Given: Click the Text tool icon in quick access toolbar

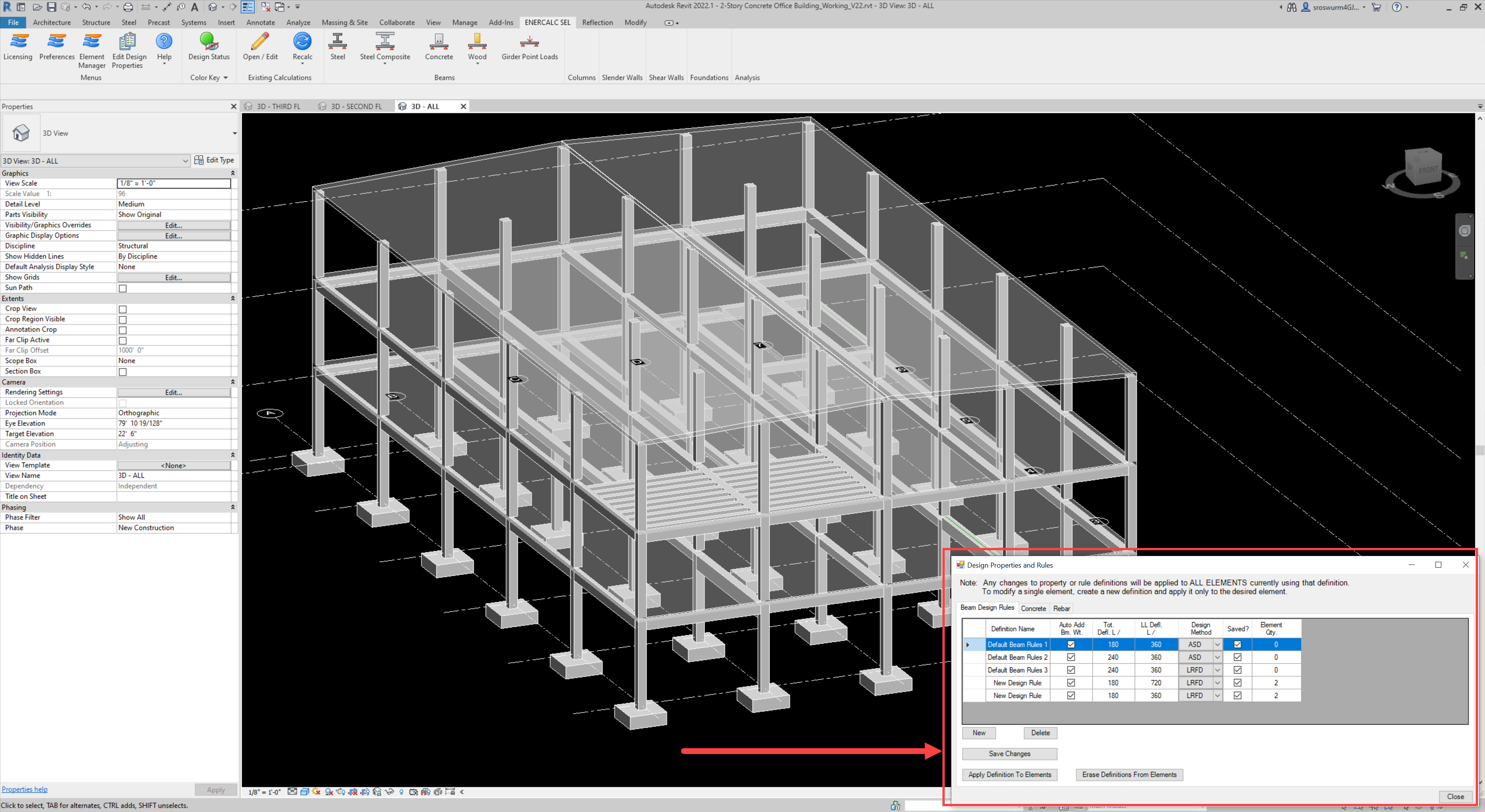Looking at the screenshot, I should pyautogui.click(x=195, y=7).
